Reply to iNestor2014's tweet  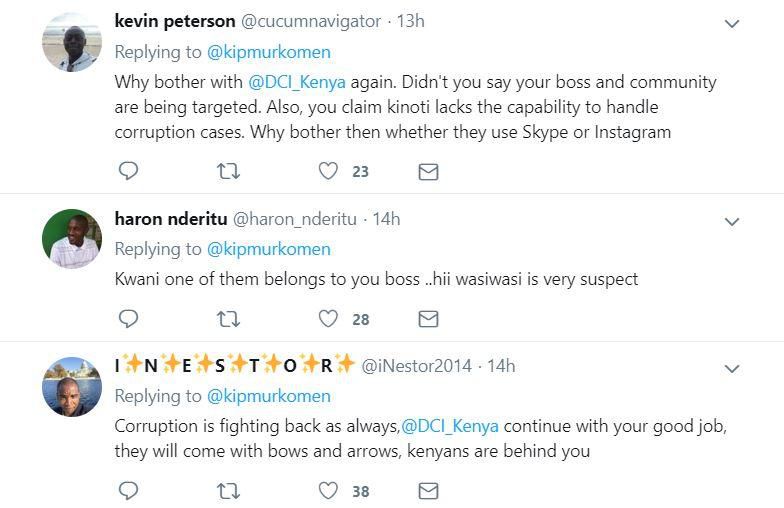(128, 491)
